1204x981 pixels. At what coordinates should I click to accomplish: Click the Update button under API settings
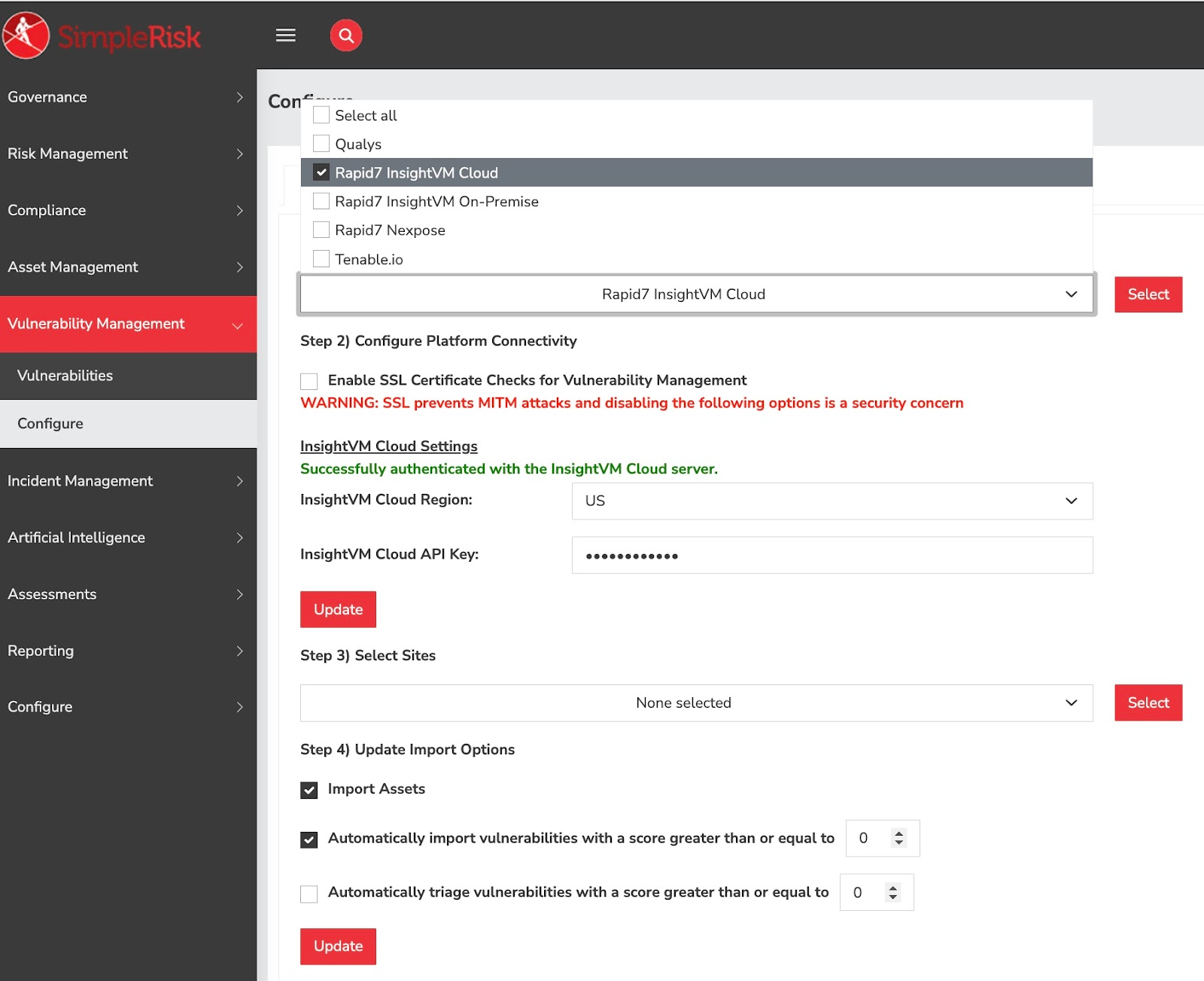coord(337,609)
